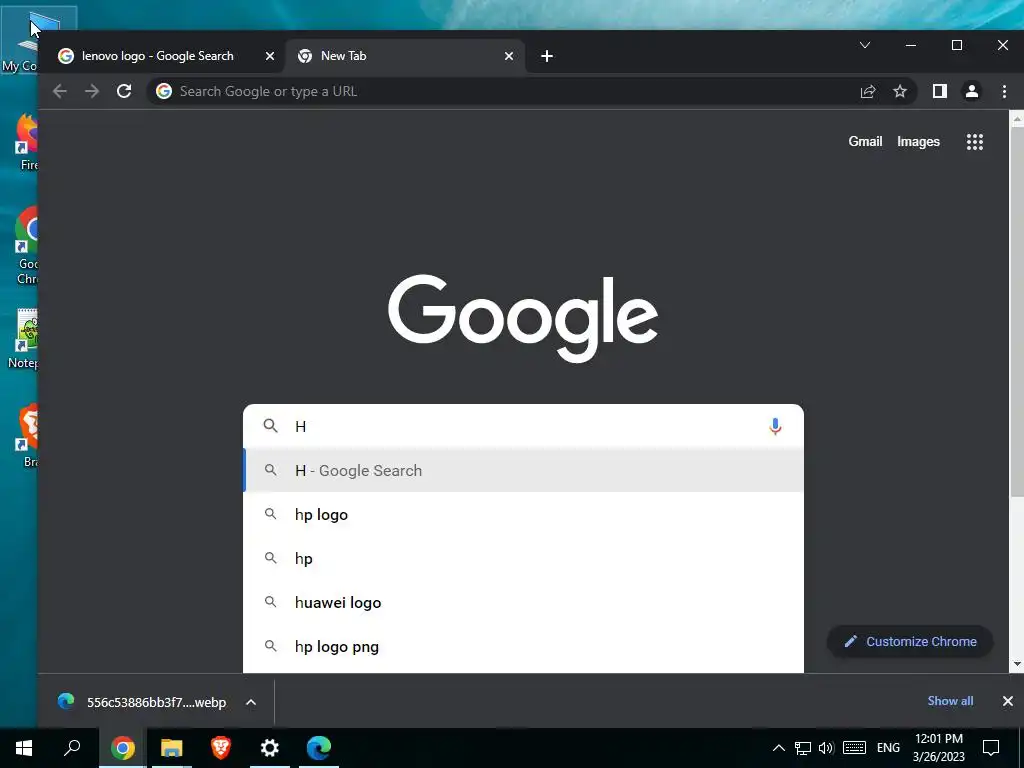
Task: Click in the Google search box
Action: 522,426
